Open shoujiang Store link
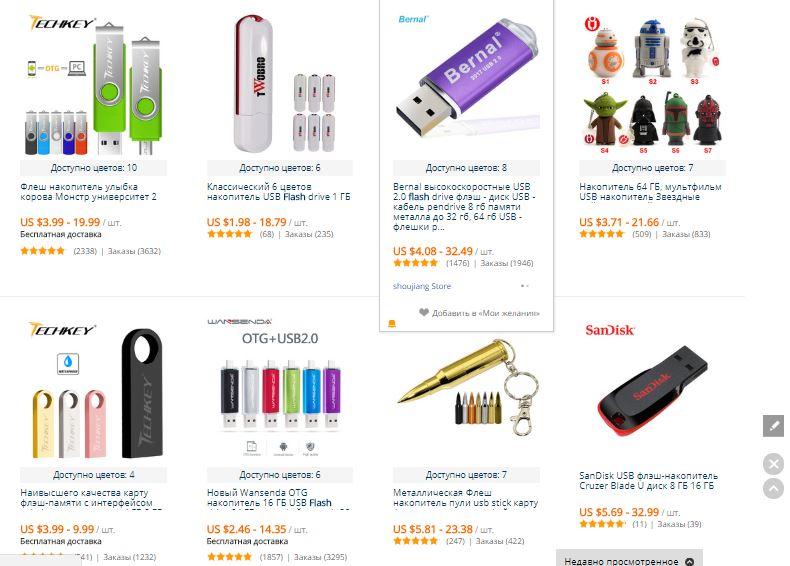 click(x=422, y=286)
